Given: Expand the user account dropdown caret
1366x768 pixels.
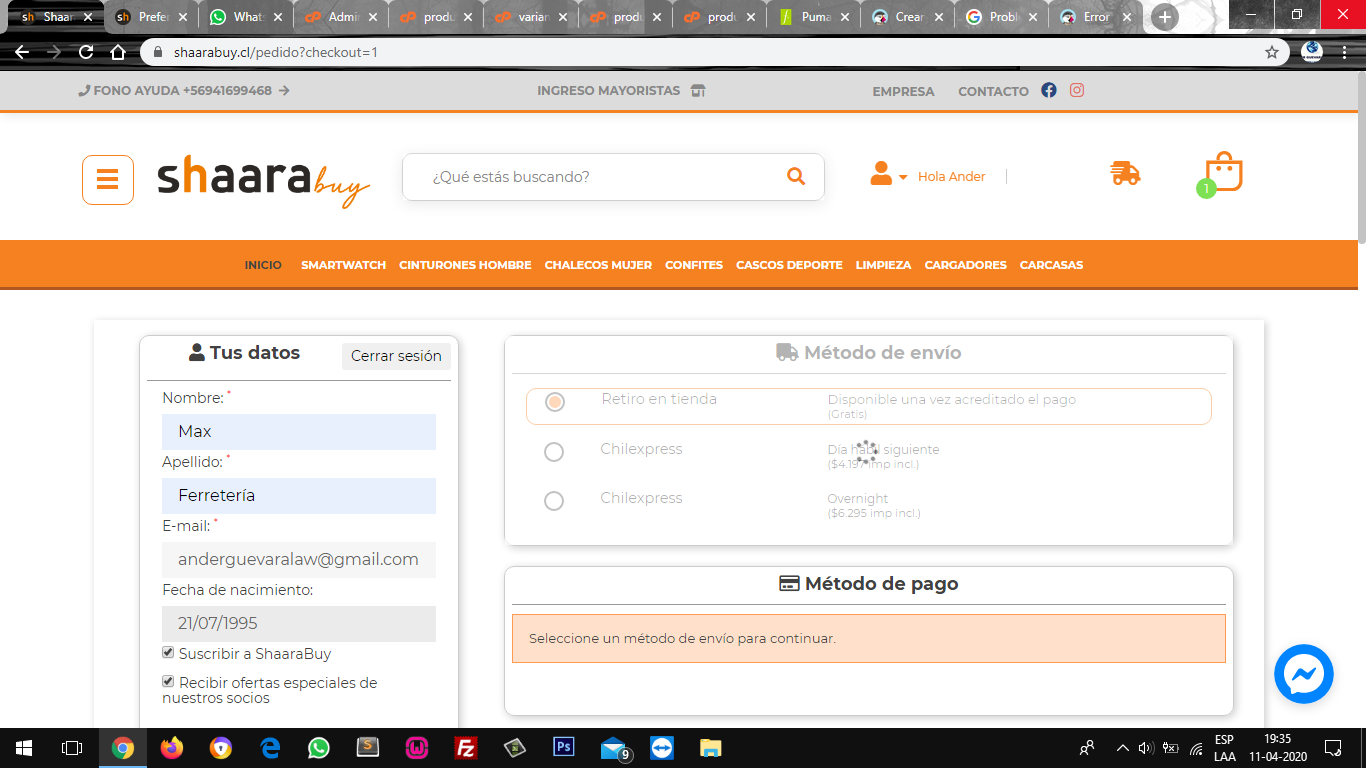Looking at the screenshot, I should click(903, 177).
